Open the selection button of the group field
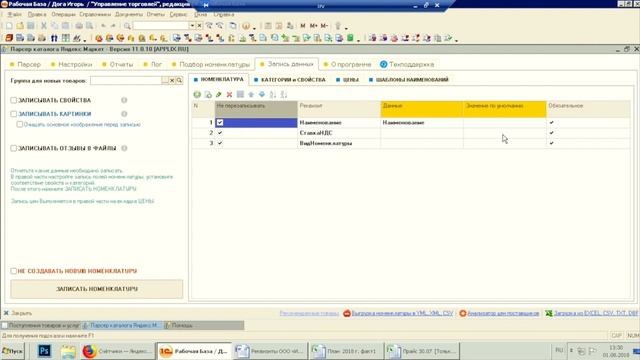640x360 pixels. click(x=165, y=80)
